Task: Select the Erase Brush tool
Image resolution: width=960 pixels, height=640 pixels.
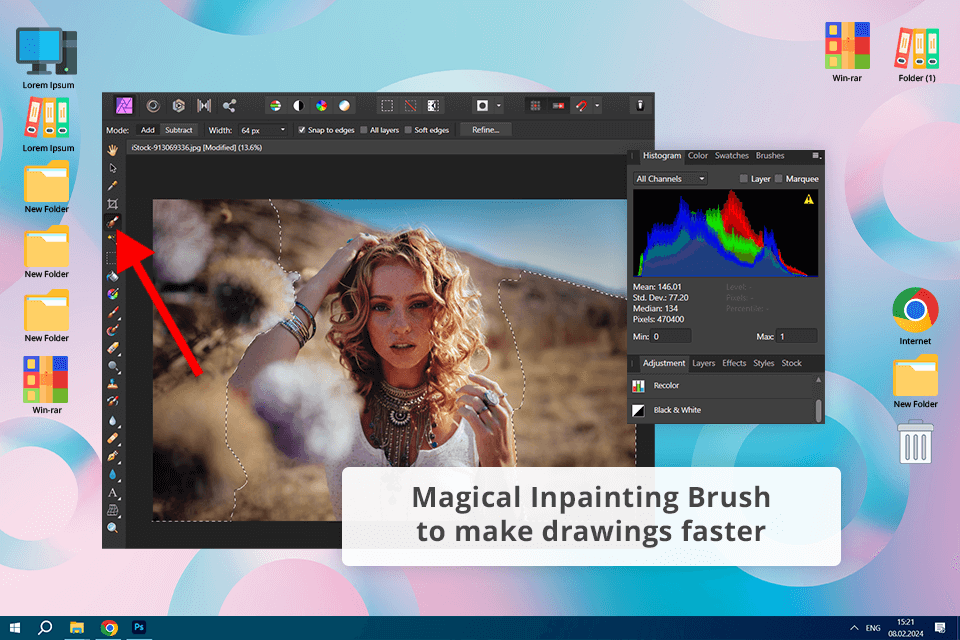Action: click(x=113, y=348)
